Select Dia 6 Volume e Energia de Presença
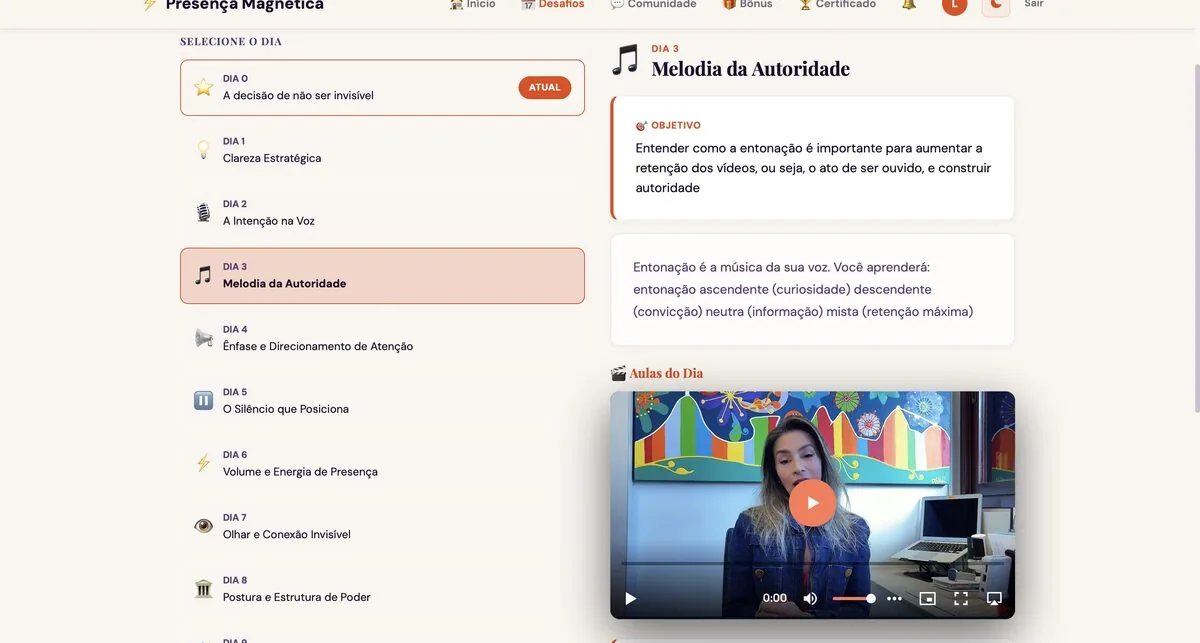The width and height of the screenshot is (1200, 643). 382,464
